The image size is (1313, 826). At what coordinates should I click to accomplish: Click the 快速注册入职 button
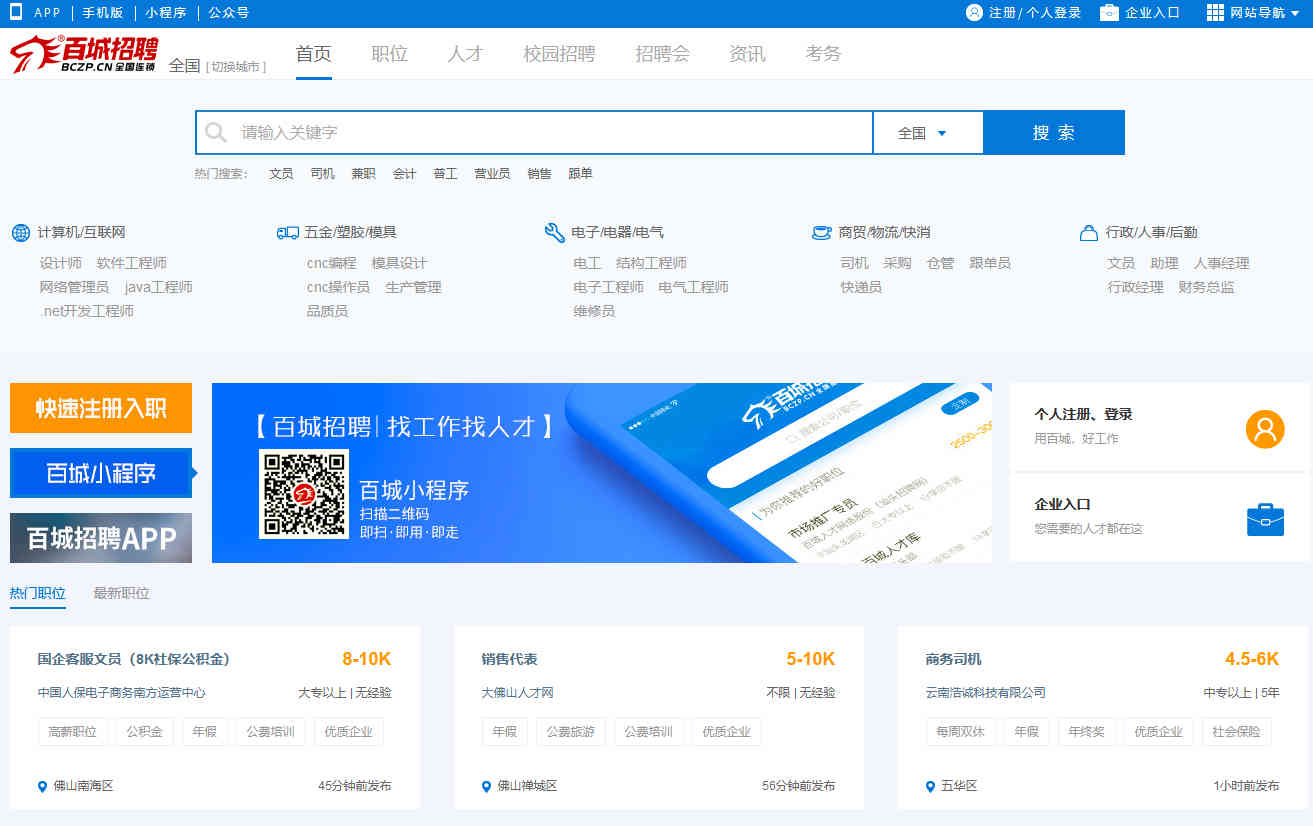pyautogui.click(x=100, y=408)
